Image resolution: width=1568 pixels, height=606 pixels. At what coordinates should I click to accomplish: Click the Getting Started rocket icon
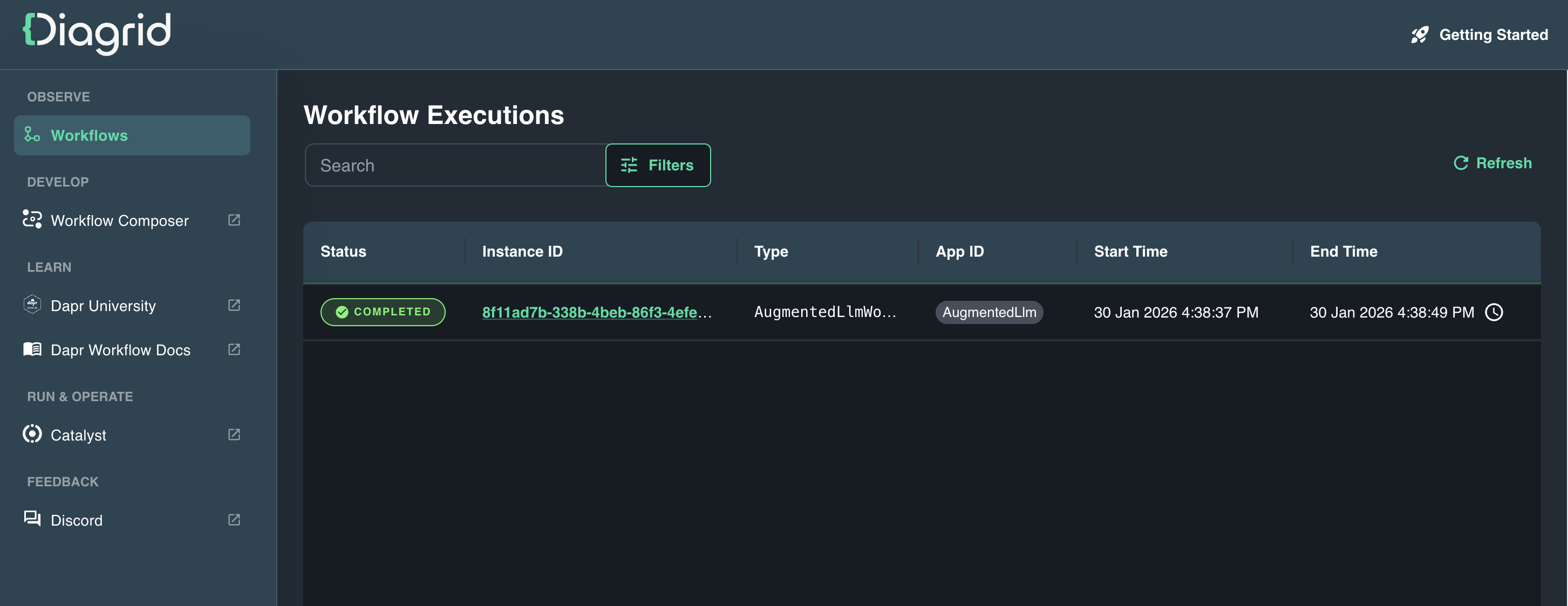(x=1420, y=35)
